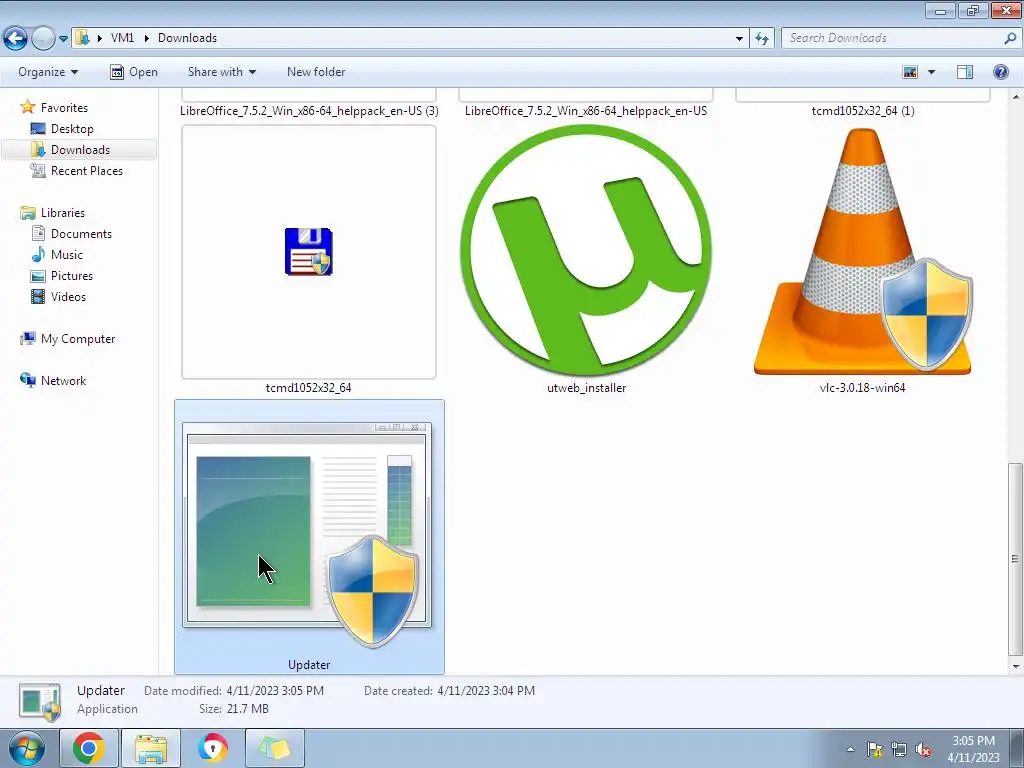The height and width of the screenshot is (768, 1024).
Task: Click the Date created value 4/11/2023 3:04 PM
Action: 486,691
